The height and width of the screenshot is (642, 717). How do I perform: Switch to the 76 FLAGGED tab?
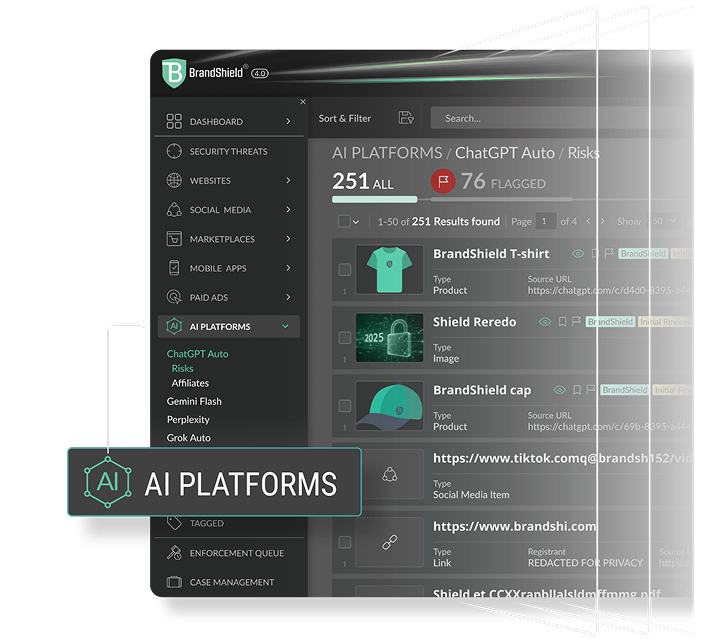(503, 182)
